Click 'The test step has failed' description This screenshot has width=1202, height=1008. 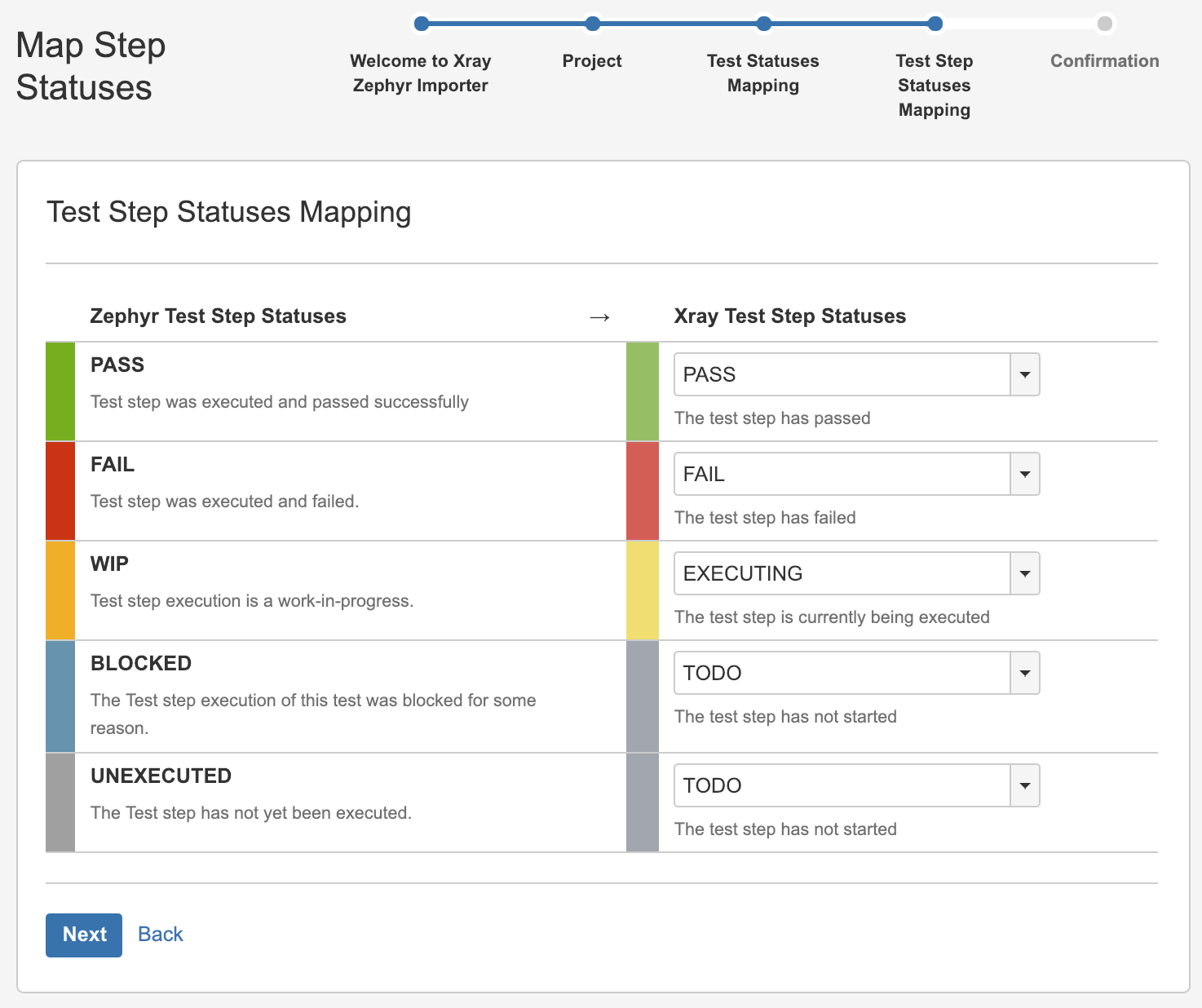click(x=765, y=518)
